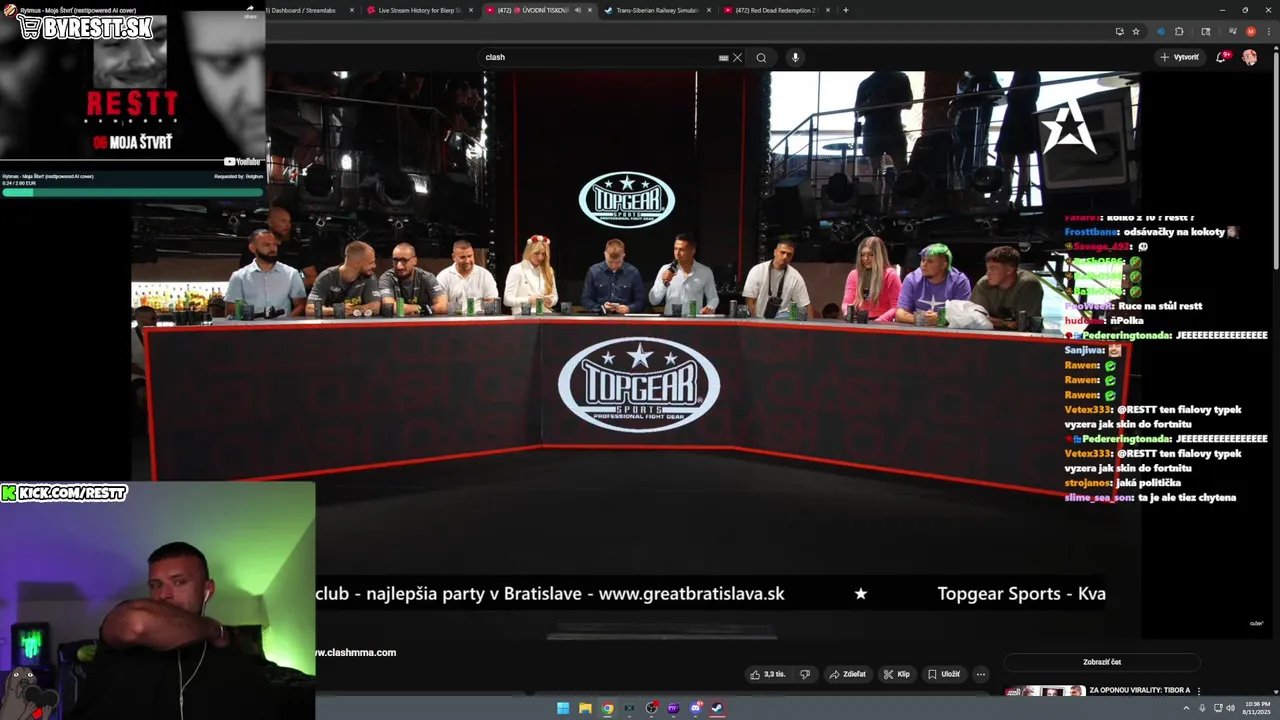This screenshot has width=1280, height=720.
Task: Open options for ZA OPONOU VIRALITY video
Action: click(x=1199, y=690)
